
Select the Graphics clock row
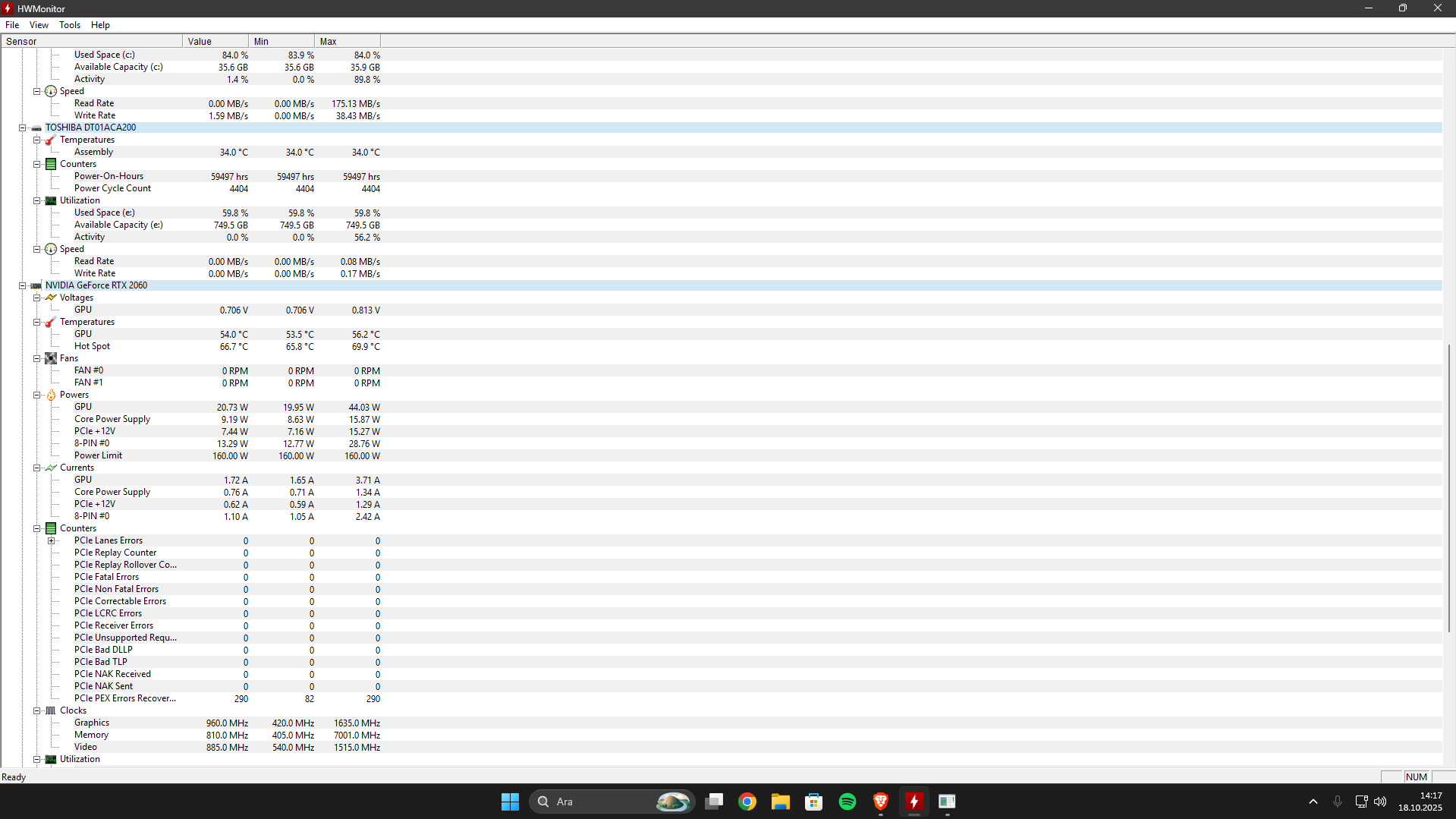tap(722, 723)
